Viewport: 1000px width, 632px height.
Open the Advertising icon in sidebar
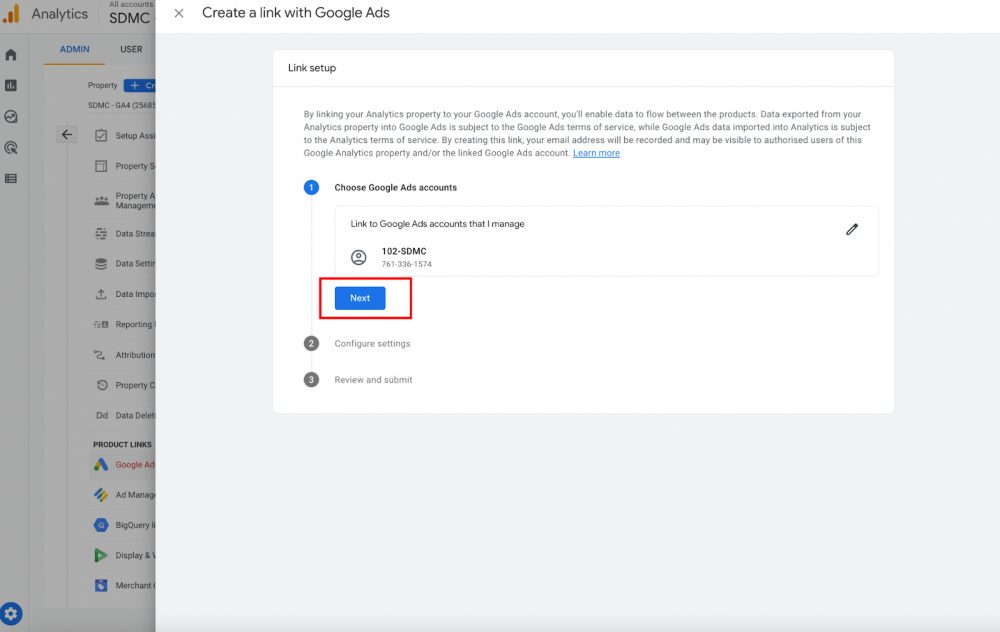[11, 148]
